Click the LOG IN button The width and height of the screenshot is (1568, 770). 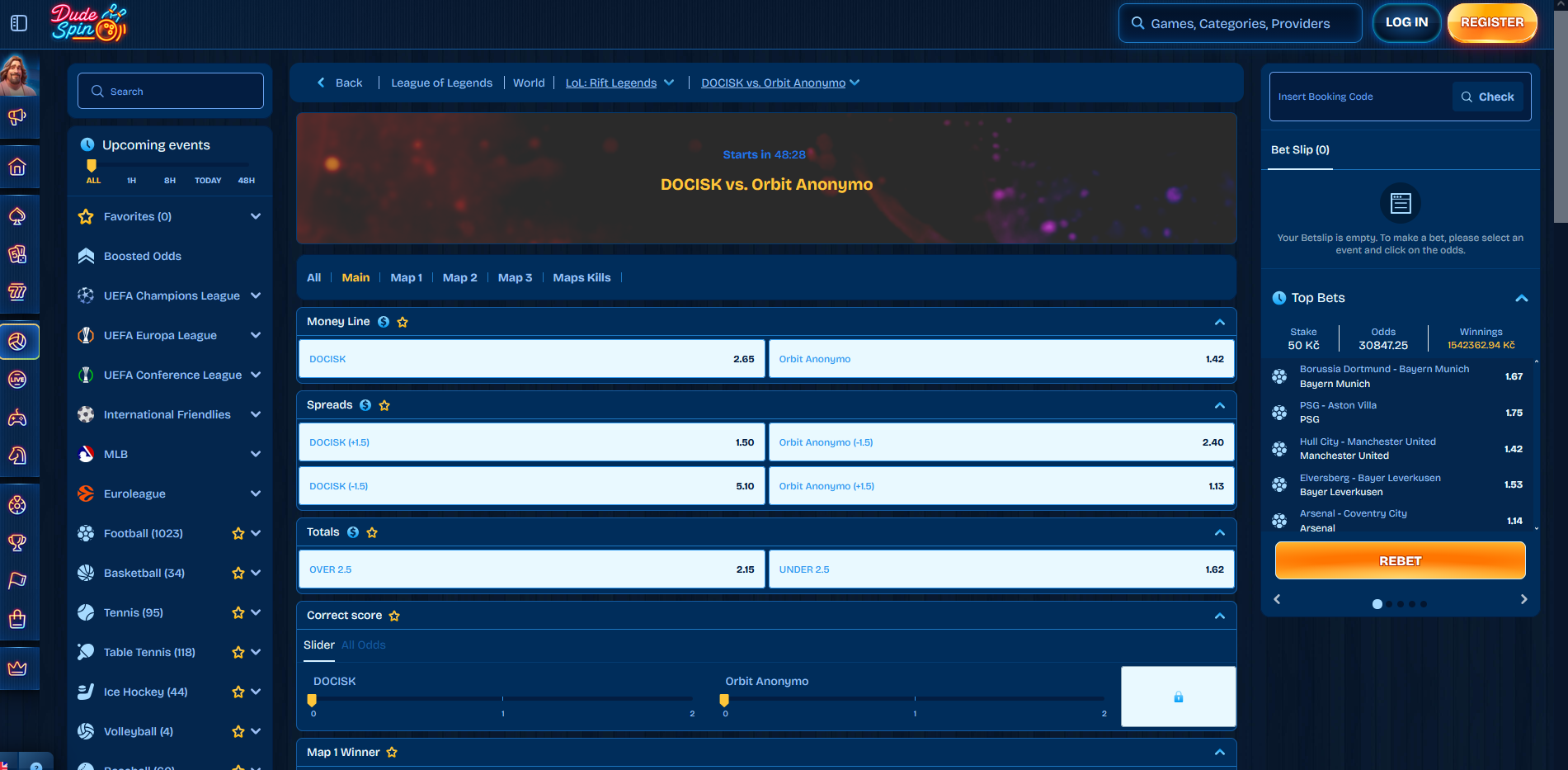(x=1406, y=22)
